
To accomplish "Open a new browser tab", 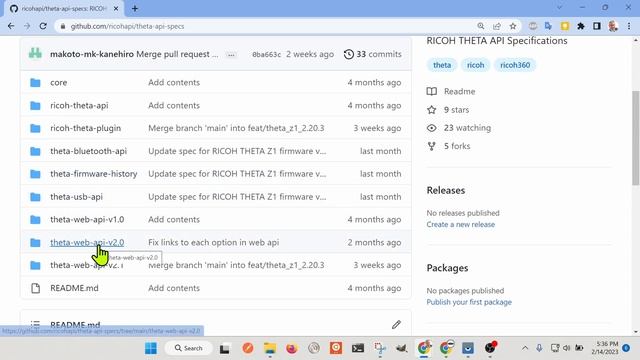I will point(135,8).
